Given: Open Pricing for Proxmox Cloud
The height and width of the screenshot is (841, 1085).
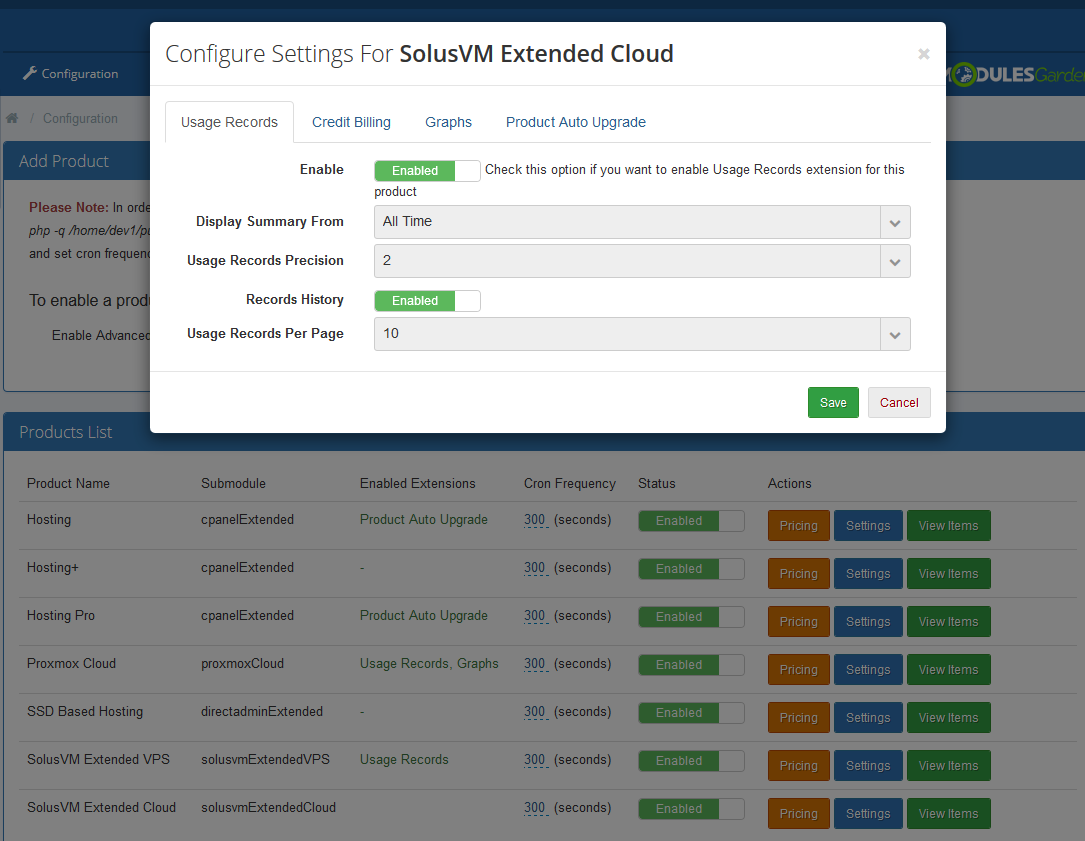Looking at the screenshot, I should (x=799, y=669).
